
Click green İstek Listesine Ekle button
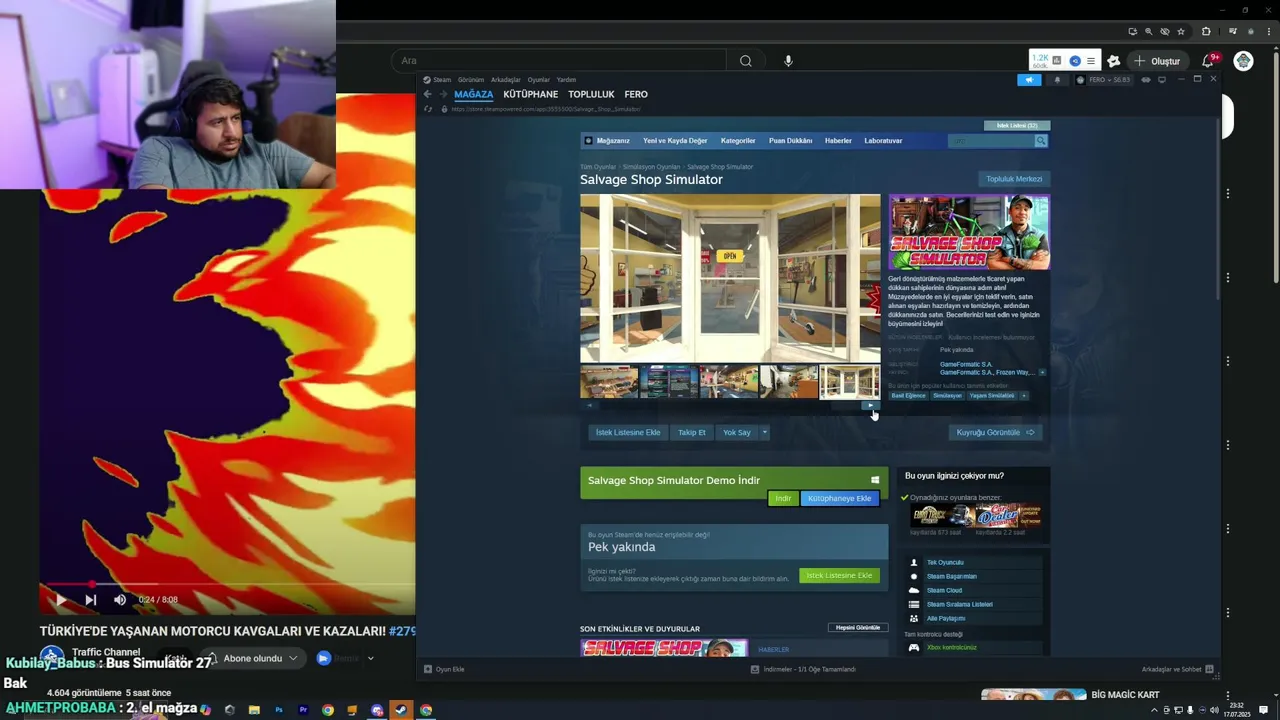tap(840, 575)
